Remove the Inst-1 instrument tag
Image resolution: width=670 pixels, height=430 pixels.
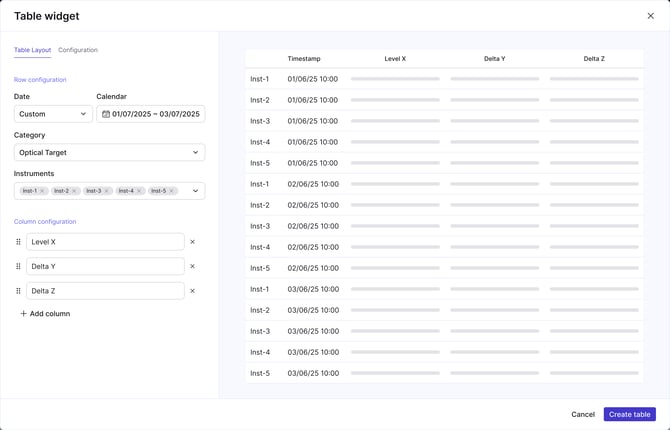(x=43, y=191)
